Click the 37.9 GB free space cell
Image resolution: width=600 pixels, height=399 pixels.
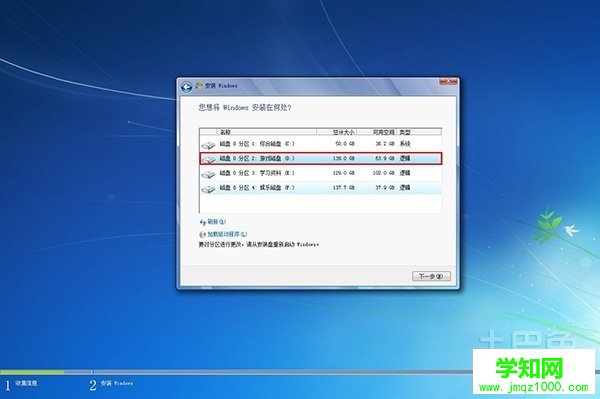tap(385, 187)
